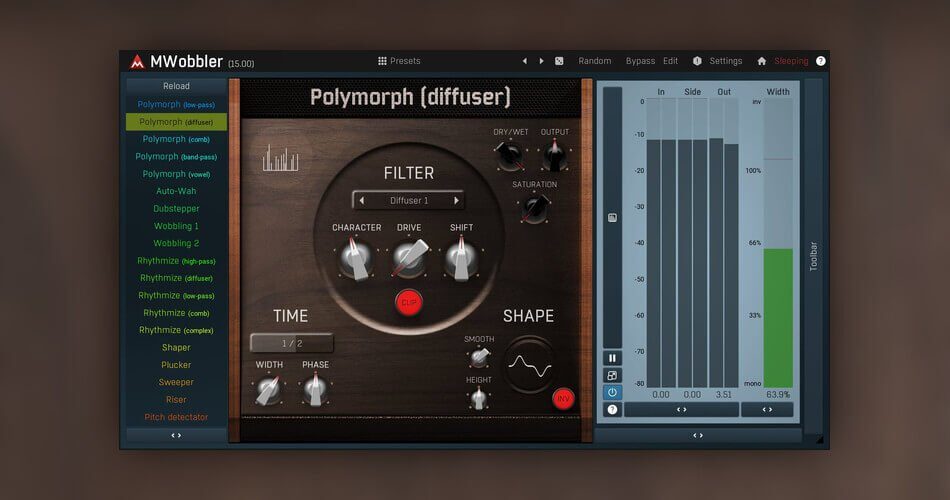950x500 pixels.
Task: Click the home icon in top bar
Action: pos(761,61)
